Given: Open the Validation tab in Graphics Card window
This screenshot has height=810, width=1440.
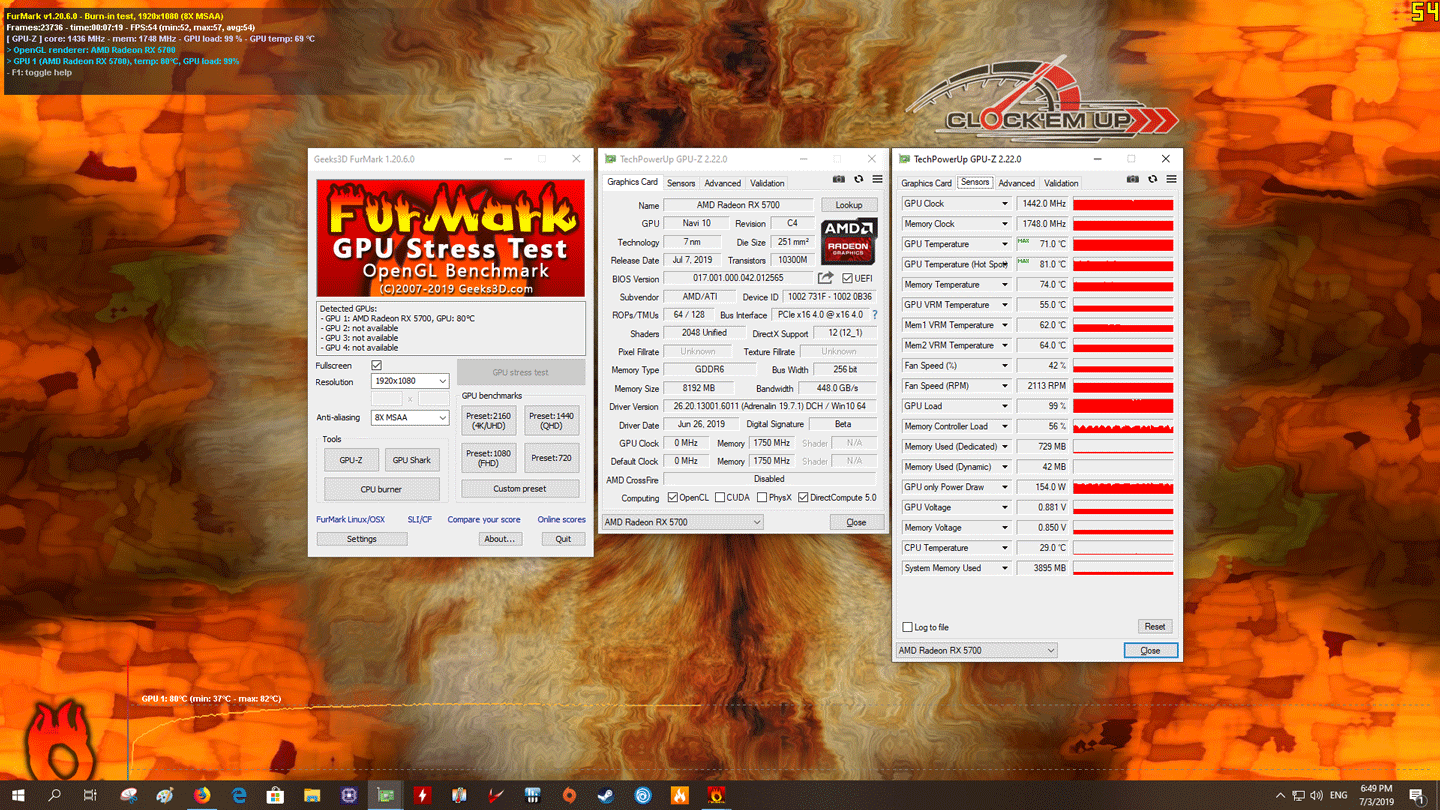Looking at the screenshot, I should (x=767, y=183).
